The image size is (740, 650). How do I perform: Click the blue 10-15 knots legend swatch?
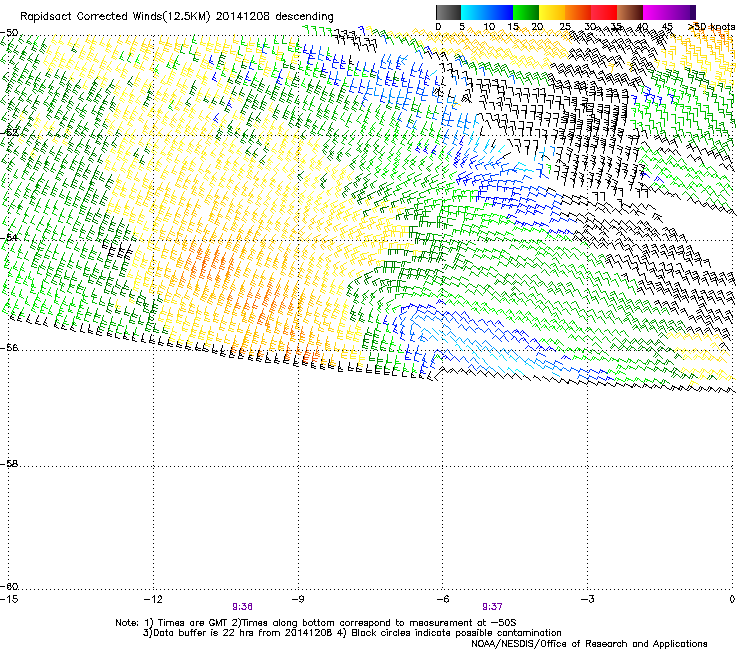click(500, 12)
